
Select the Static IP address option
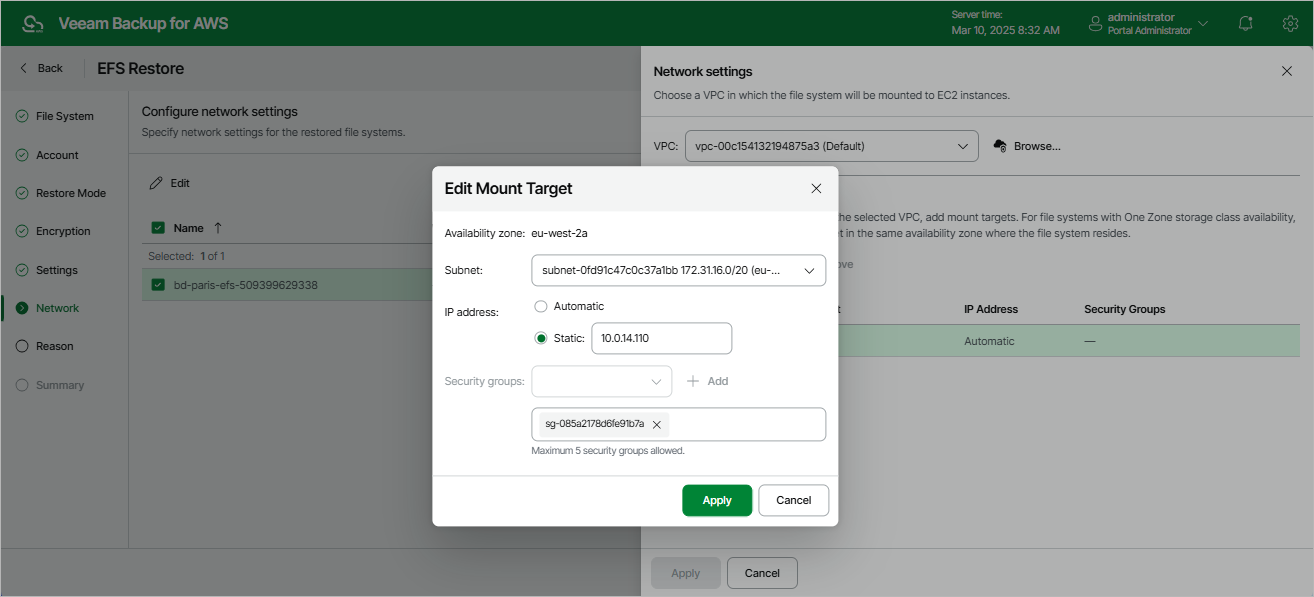coord(541,338)
